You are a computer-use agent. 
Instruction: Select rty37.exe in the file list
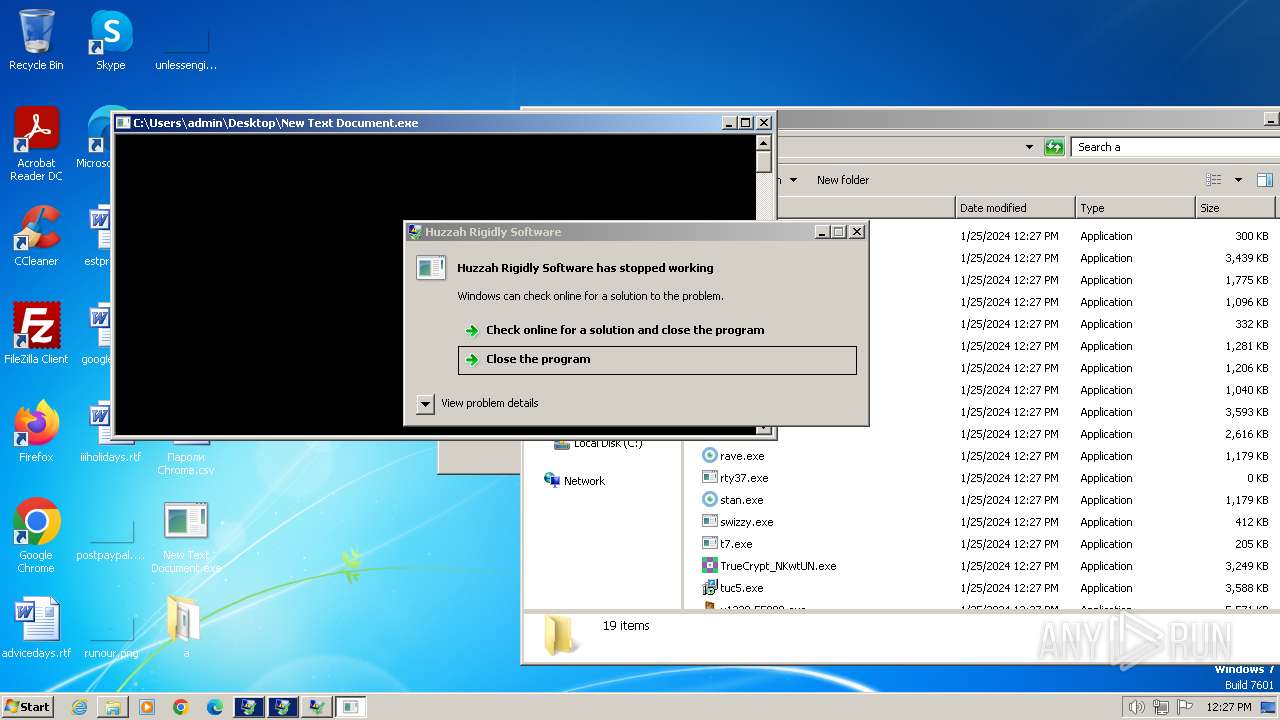(x=735, y=478)
